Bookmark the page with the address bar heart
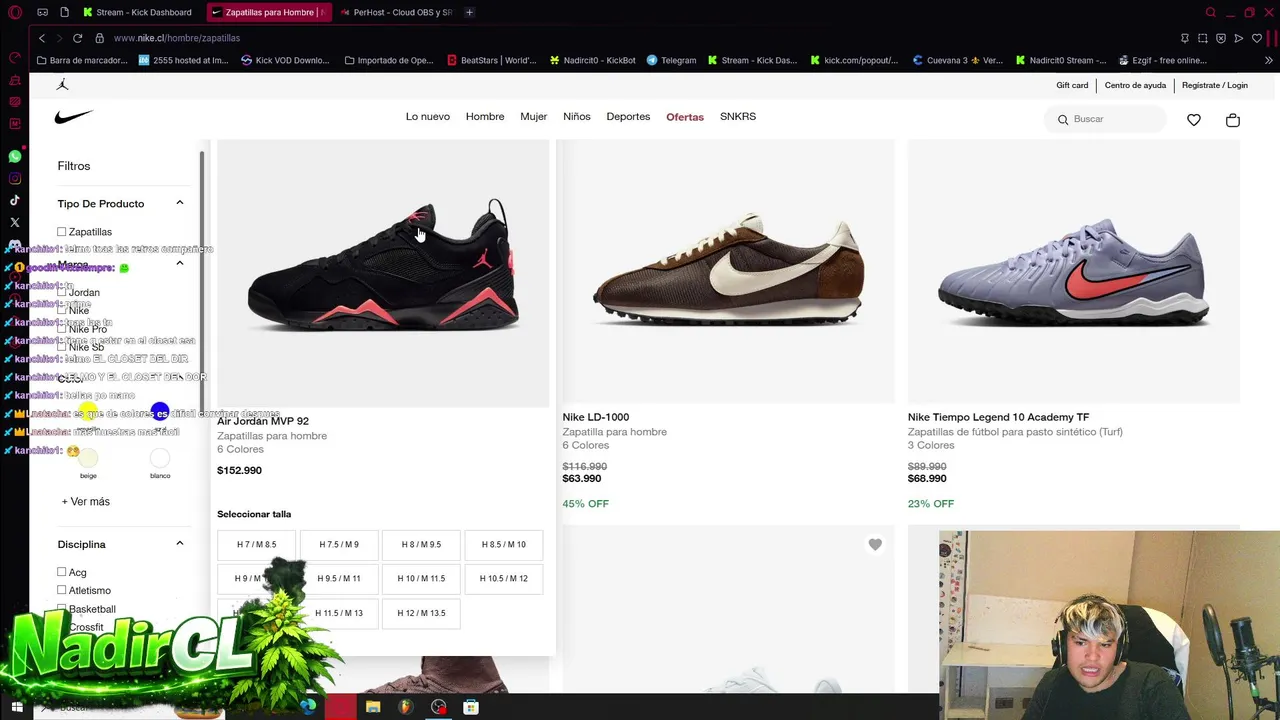 coord(1257,38)
